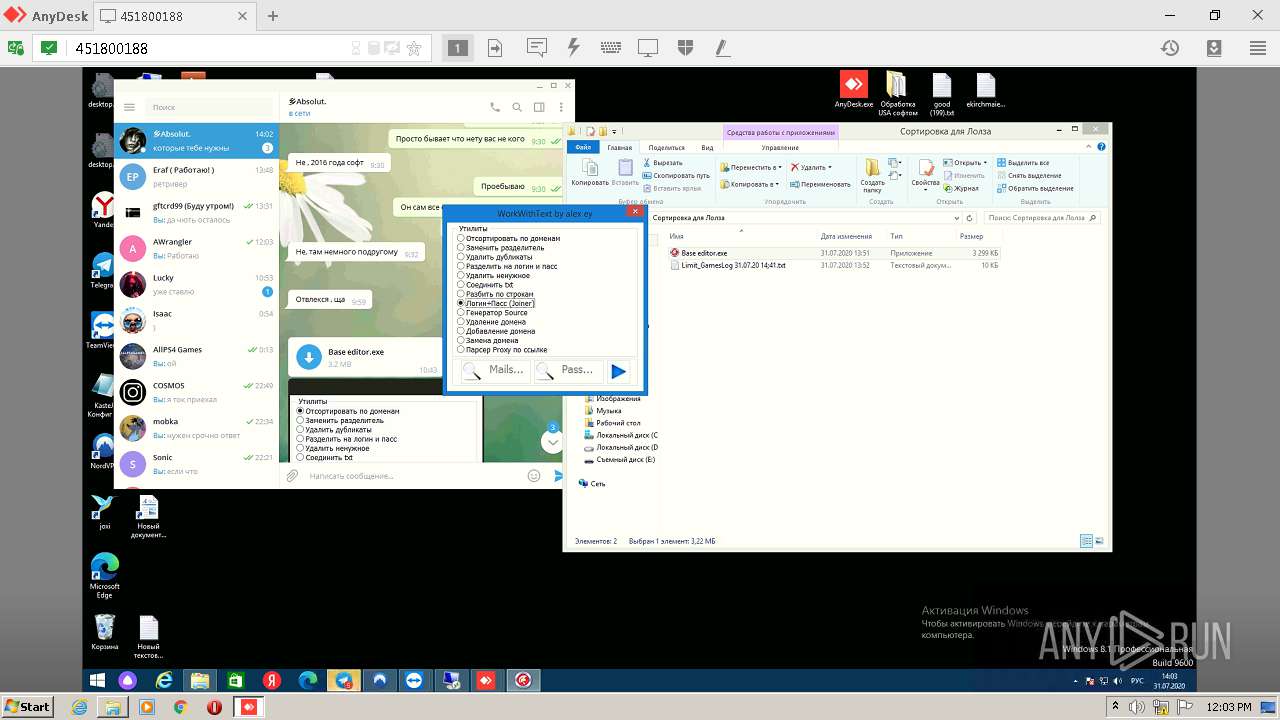This screenshot has height=720, width=1280.
Task: Click the Telegram search field
Action: coord(209,107)
